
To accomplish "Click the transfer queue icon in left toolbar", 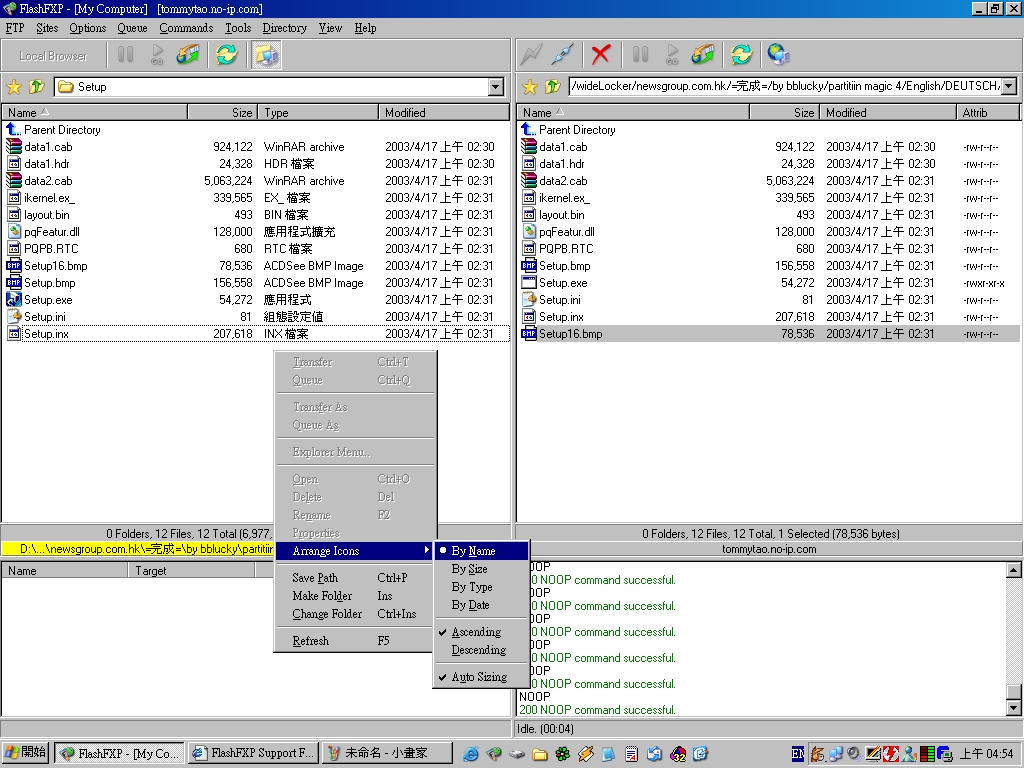I will (x=188, y=55).
